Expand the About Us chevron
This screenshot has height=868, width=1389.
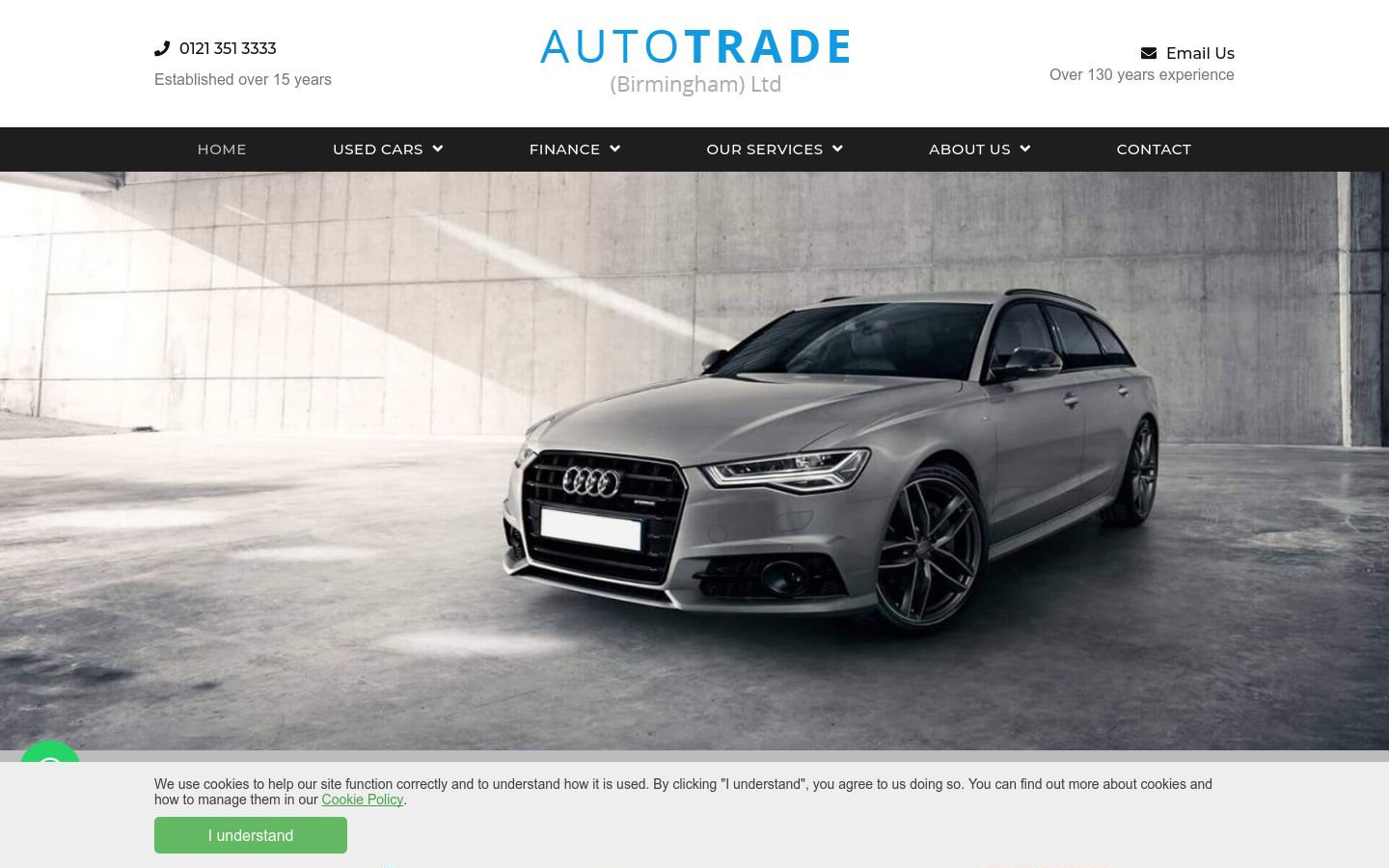[x=1025, y=149]
